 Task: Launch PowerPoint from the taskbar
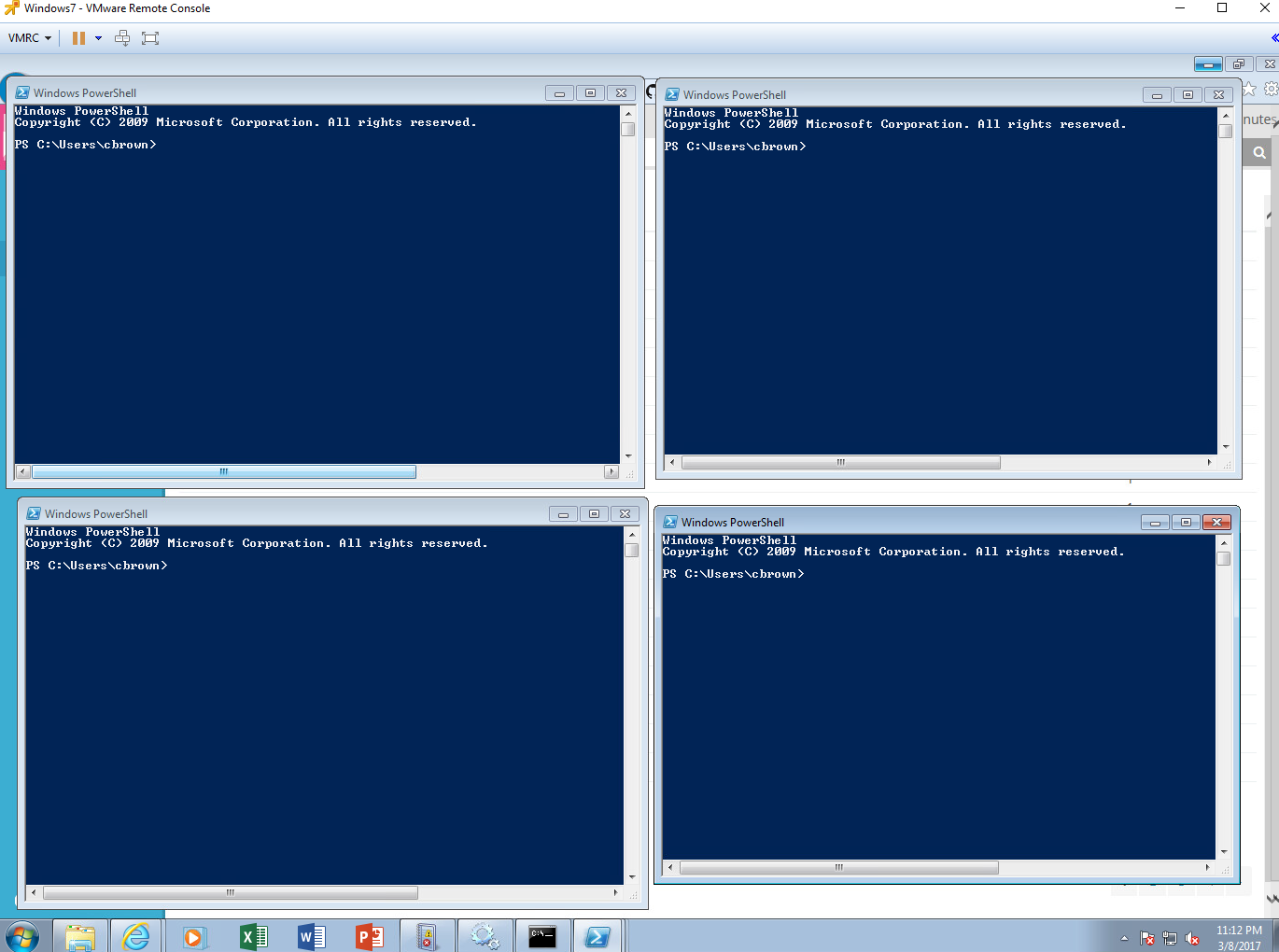click(x=370, y=936)
